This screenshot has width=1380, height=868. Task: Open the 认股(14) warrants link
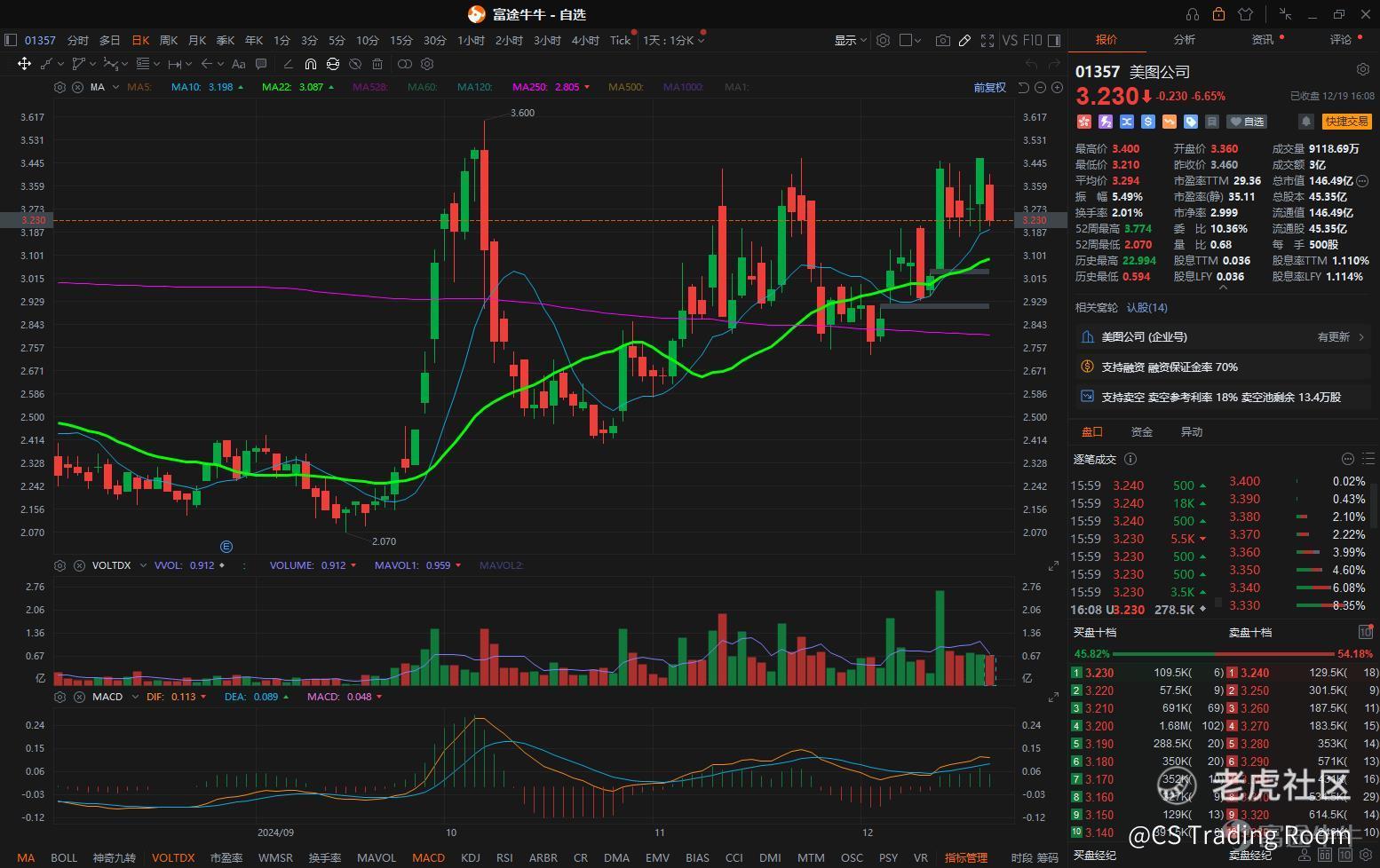pos(1147,308)
